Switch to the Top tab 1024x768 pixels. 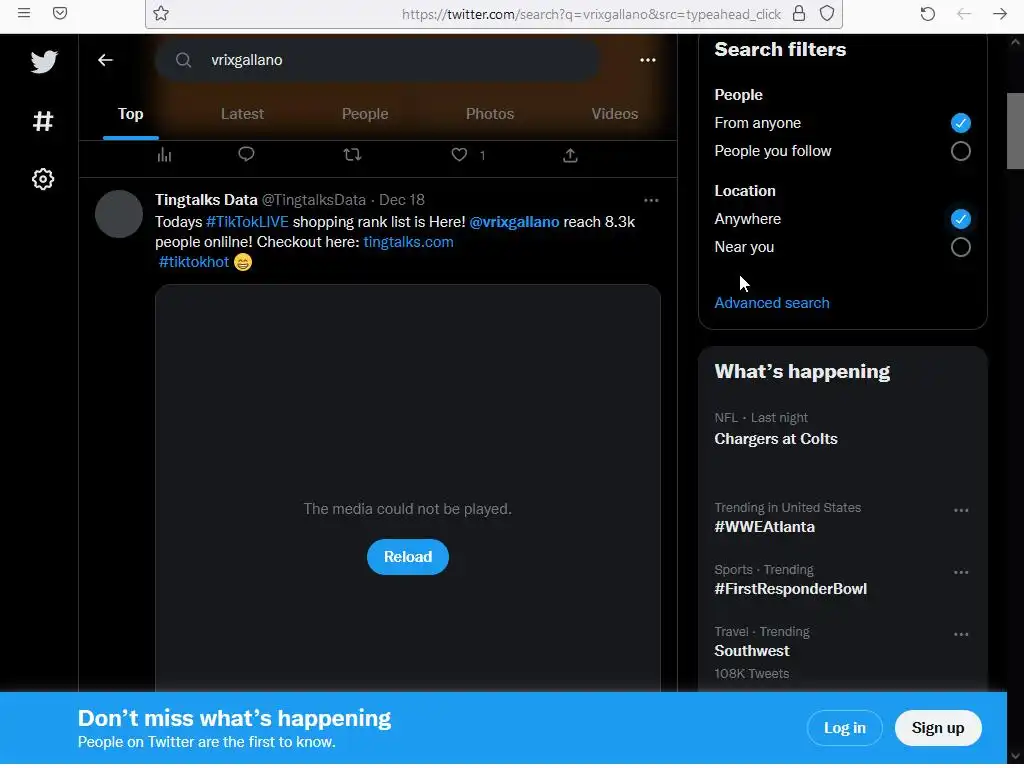coord(131,114)
